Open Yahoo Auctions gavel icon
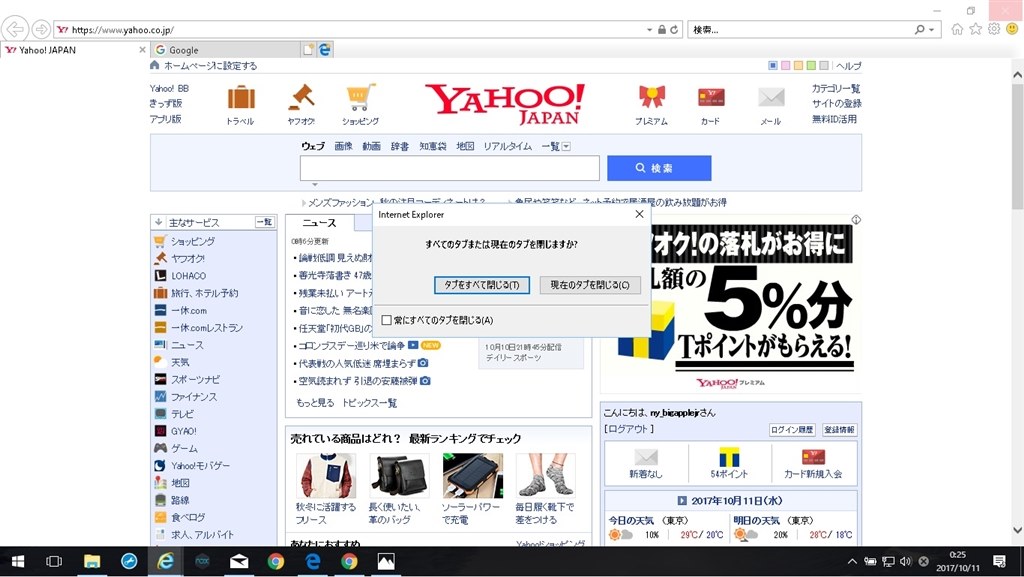Viewport: 1024px width, 577px height. 301,97
